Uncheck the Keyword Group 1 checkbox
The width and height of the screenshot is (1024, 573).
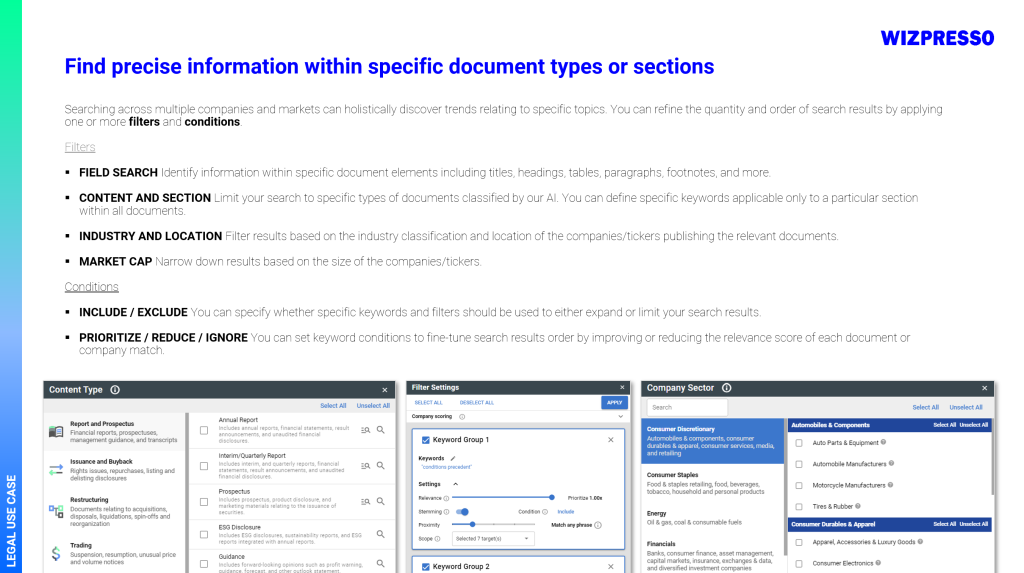pos(425,439)
